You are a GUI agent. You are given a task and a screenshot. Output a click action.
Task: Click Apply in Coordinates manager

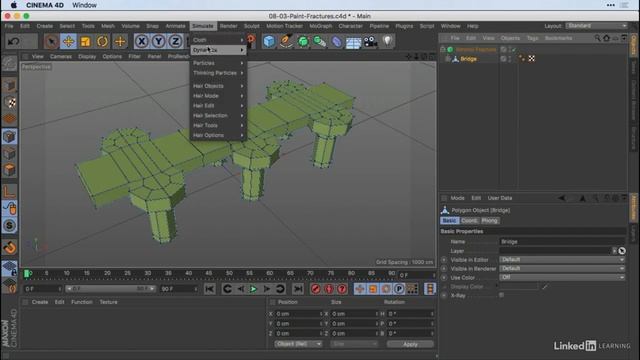pos(410,344)
